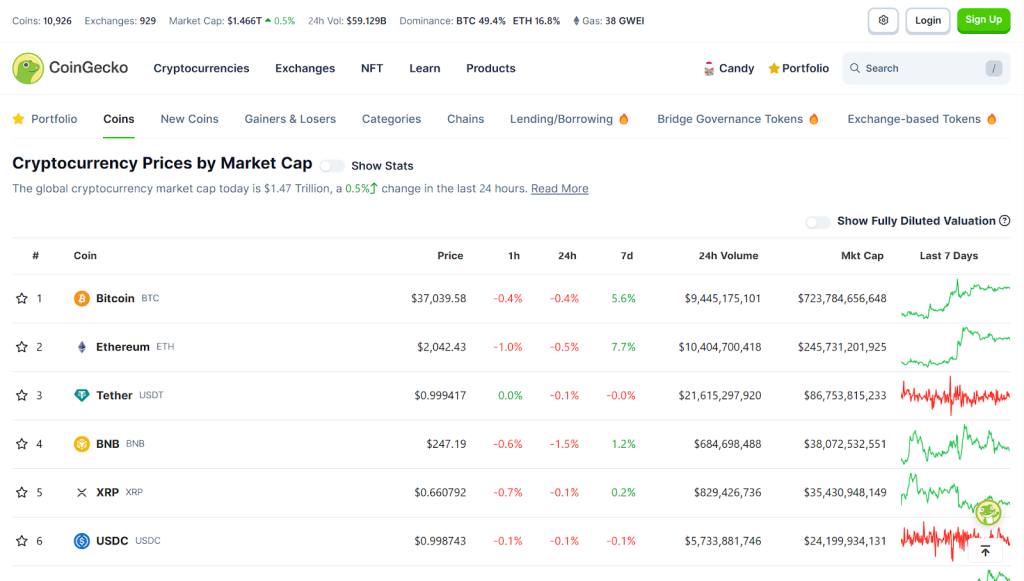The height and width of the screenshot is (581, 1024).
Task: Toggle Show Fully Diluted Valuation switch
Action: pyautogui.click(x=818, y=222)
